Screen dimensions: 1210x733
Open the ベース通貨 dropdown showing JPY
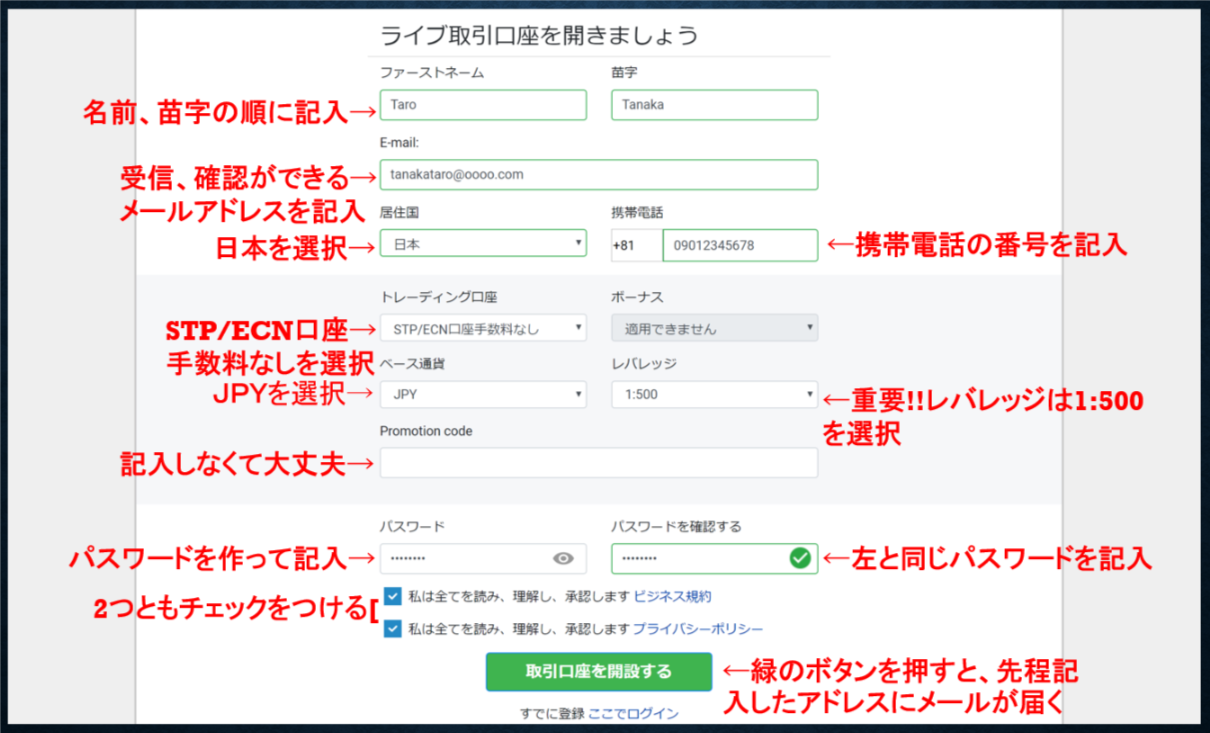point(483,394)
